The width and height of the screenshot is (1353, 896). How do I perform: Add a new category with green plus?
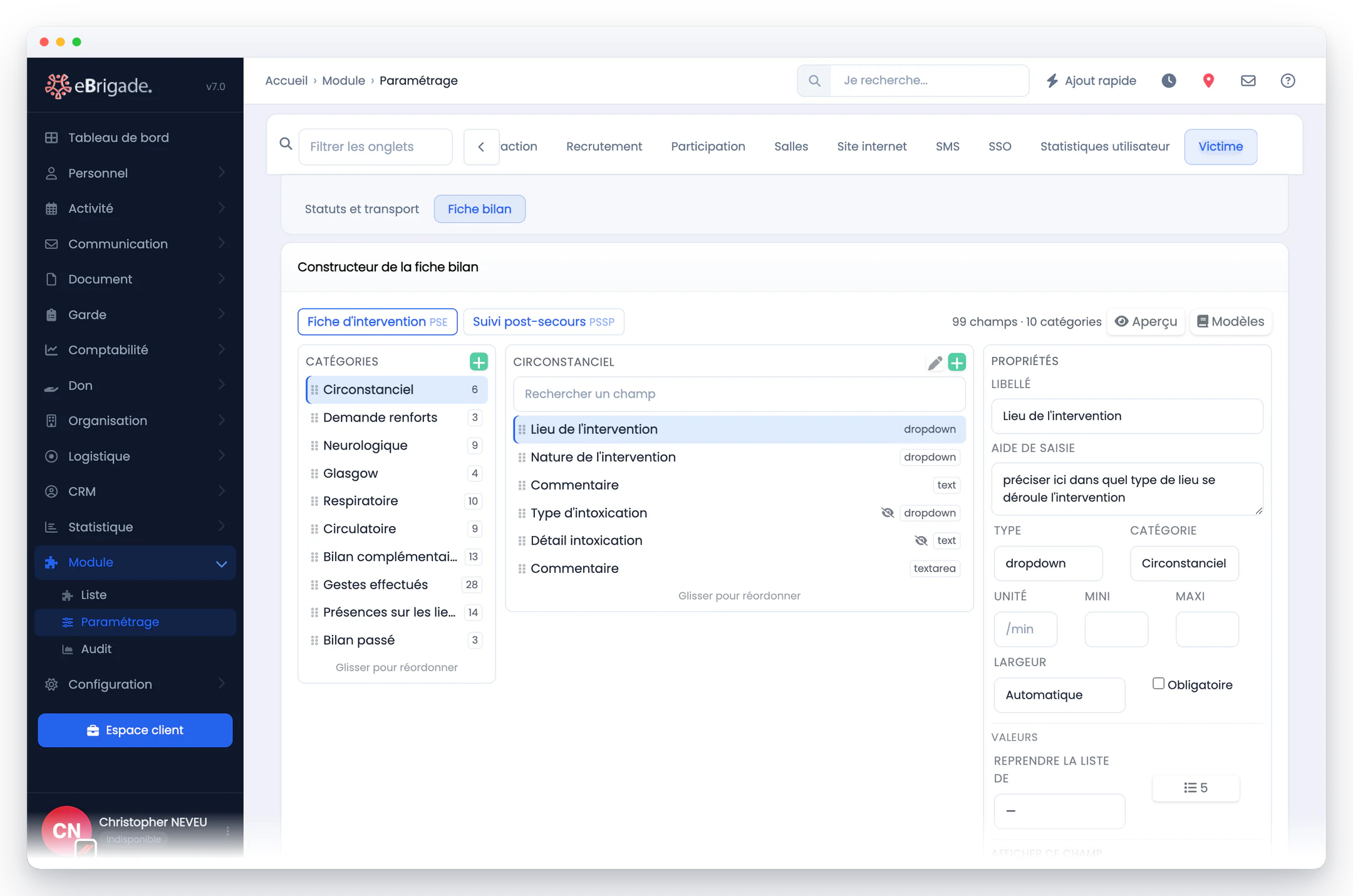(479, 361)
